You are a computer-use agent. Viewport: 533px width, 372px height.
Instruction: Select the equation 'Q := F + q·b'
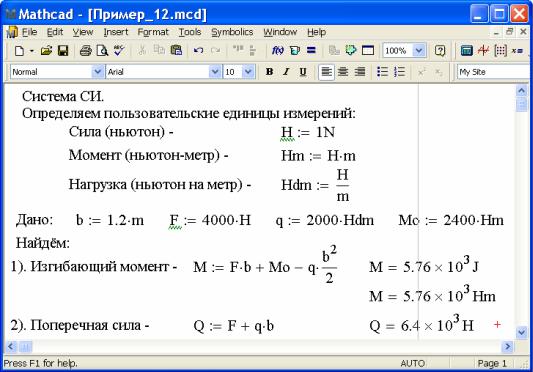[x=234, y=326]
